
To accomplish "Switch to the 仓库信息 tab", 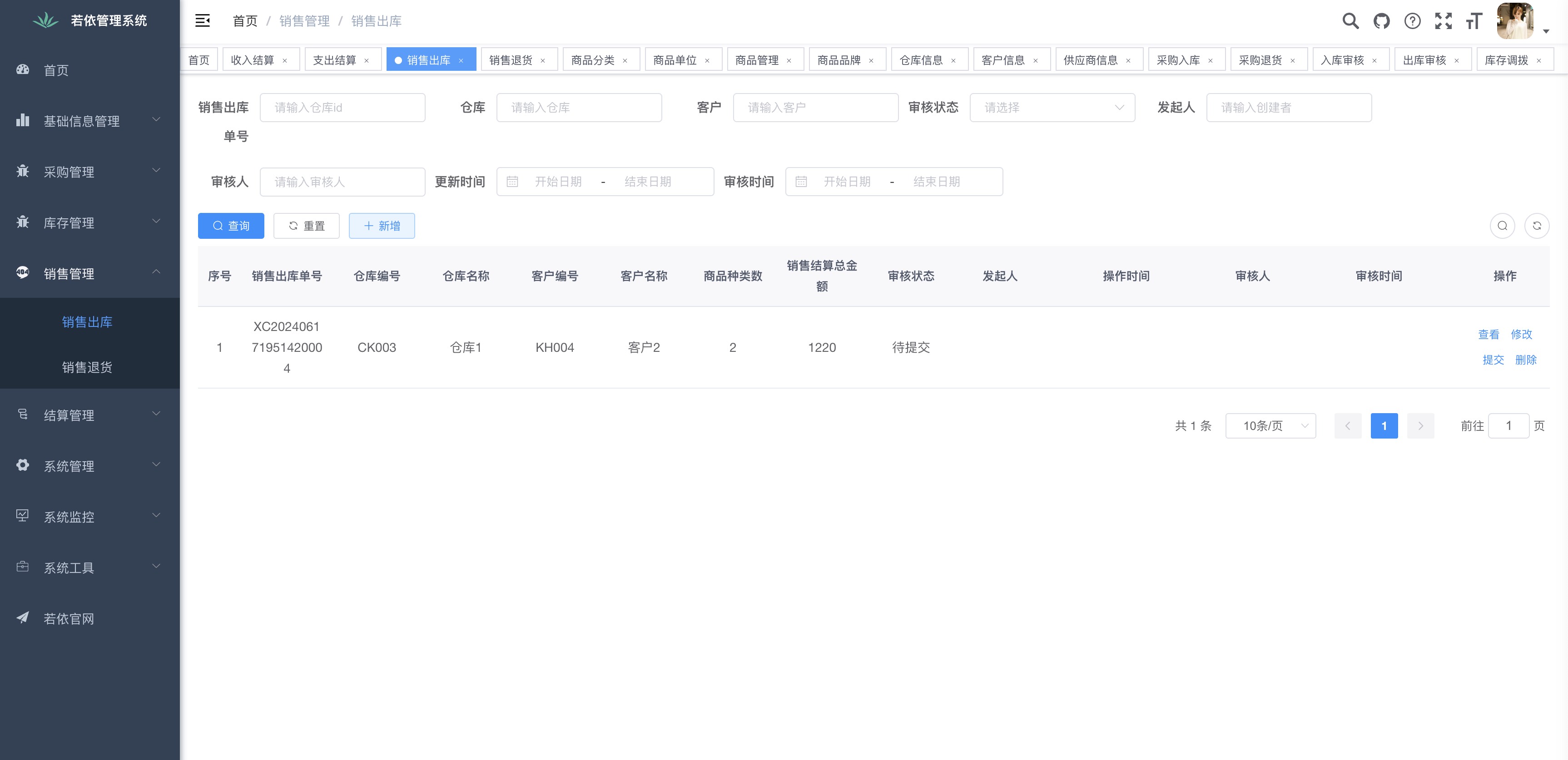I will [921, 60].
